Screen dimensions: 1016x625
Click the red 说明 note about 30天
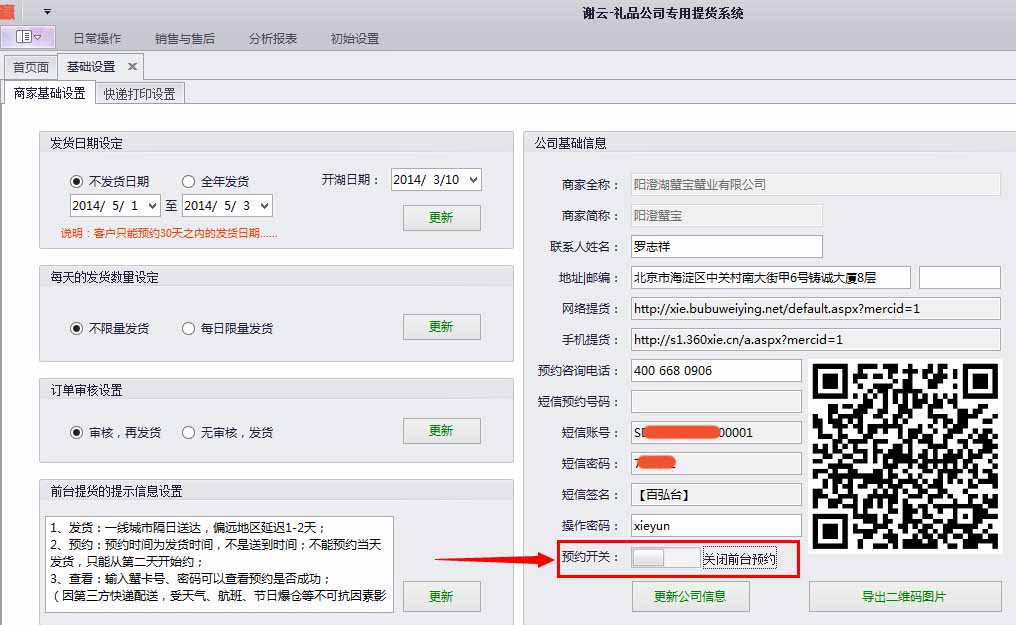pos(168,233)
